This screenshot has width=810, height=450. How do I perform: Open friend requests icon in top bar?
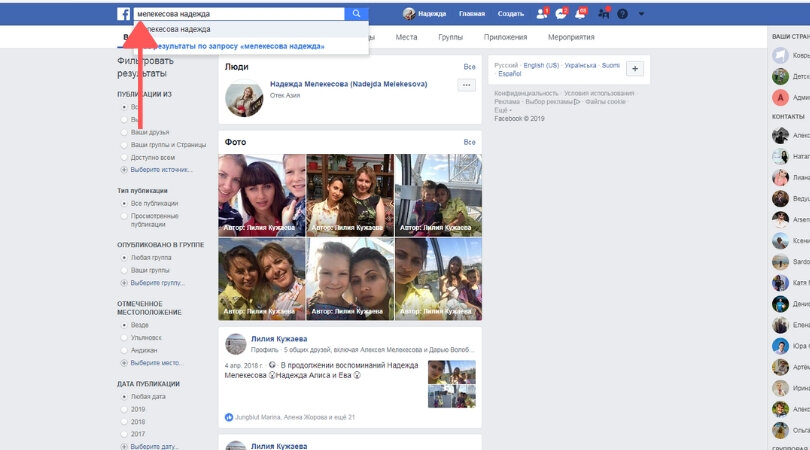[x=541, y=14]
